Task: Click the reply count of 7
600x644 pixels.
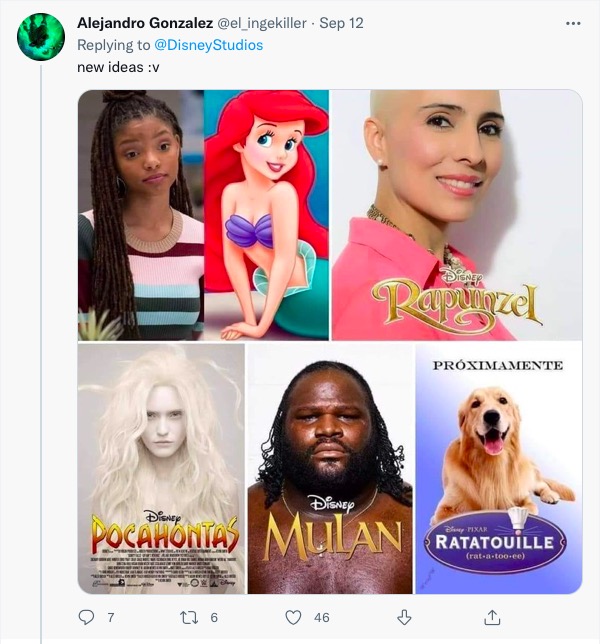Action: point(110,618)
